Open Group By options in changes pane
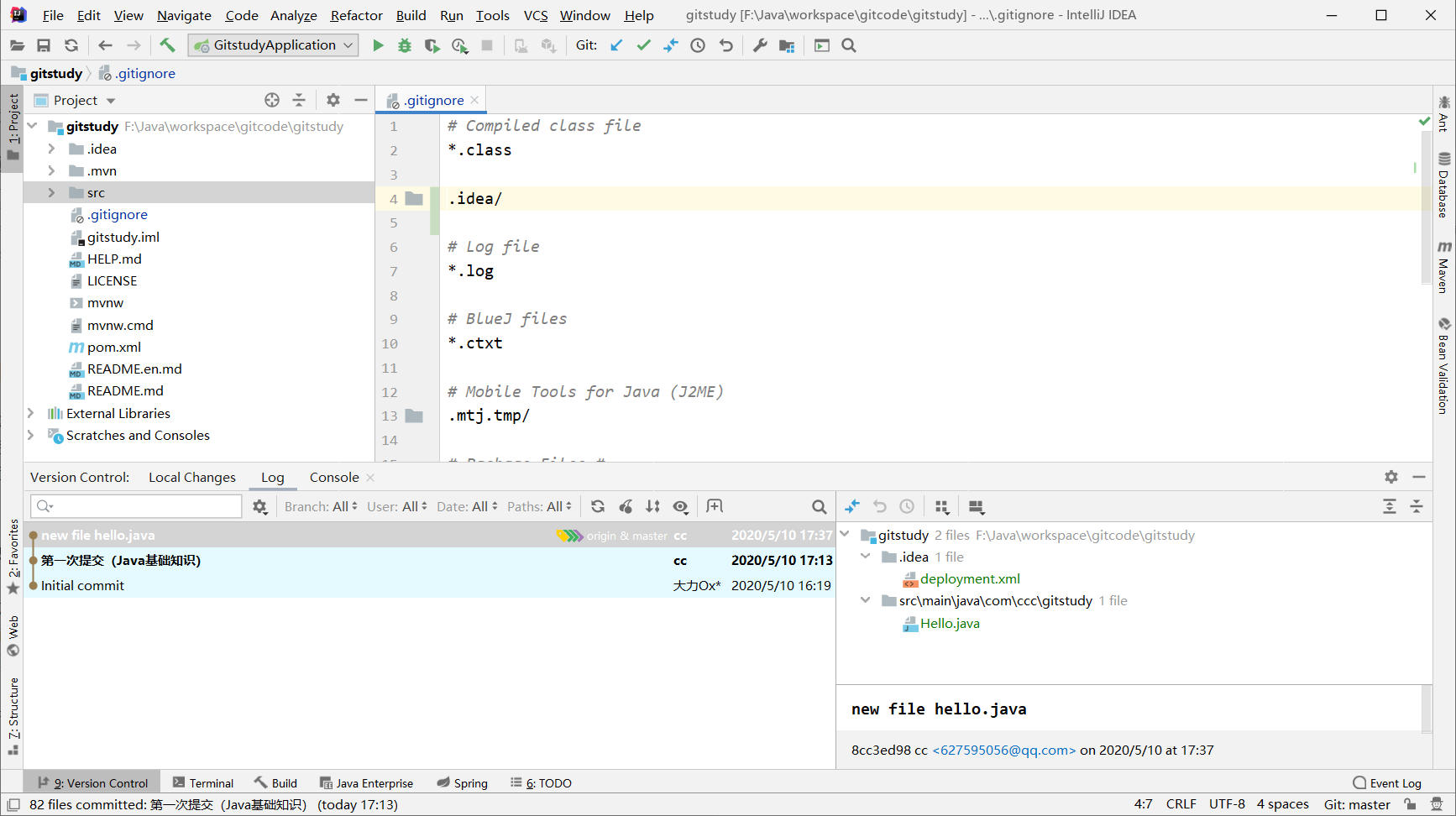1456x816 pixels. pyautogui.click(x=942, y=506)
